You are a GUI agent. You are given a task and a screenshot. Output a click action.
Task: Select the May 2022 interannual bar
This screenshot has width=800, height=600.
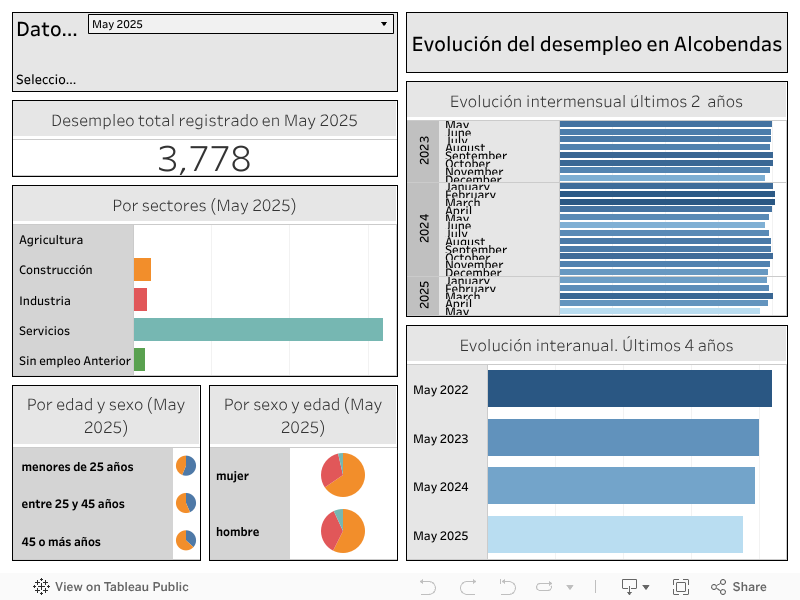[629, 389]
